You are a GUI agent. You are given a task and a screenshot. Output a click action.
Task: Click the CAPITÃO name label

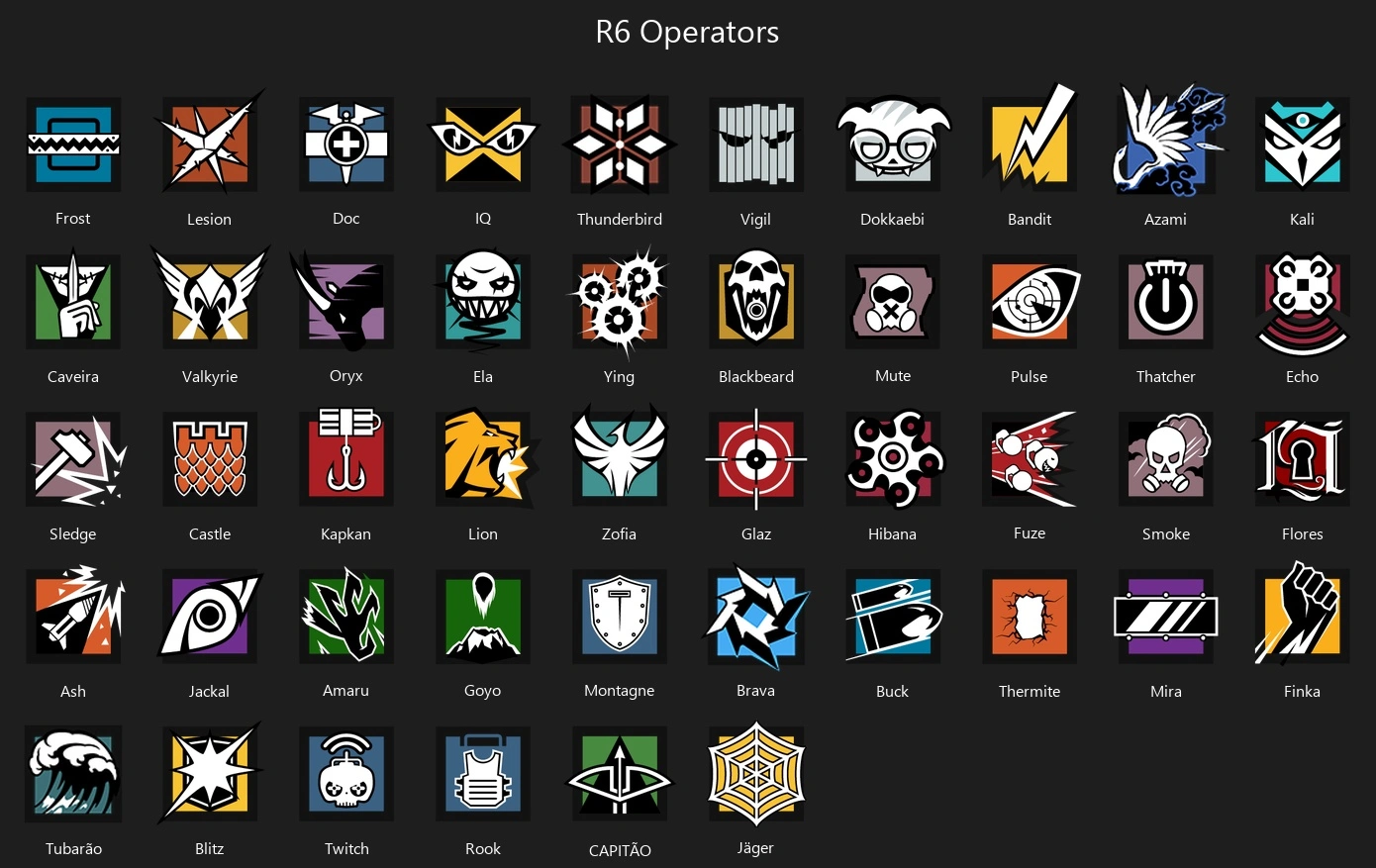[620, 850]
